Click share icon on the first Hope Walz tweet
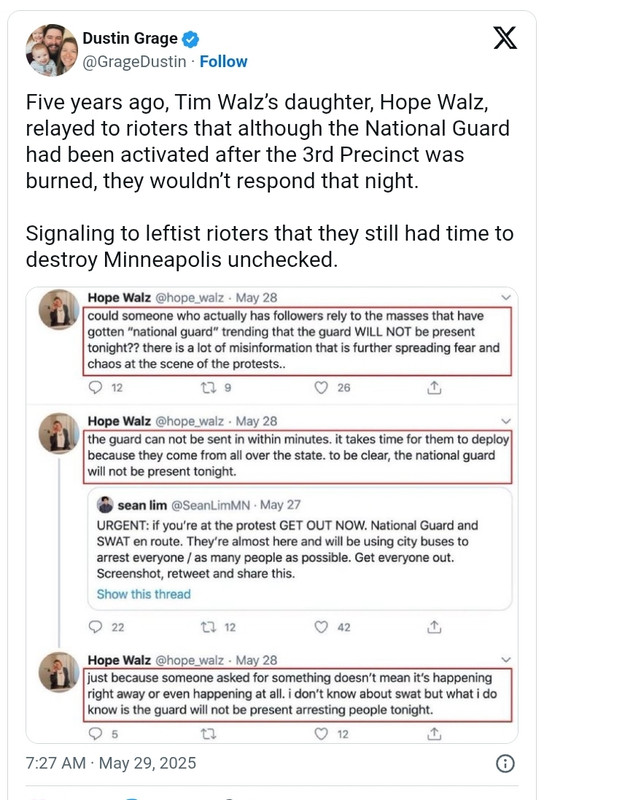625x800 pixels. pyautogui.click(x=434, y=388)
